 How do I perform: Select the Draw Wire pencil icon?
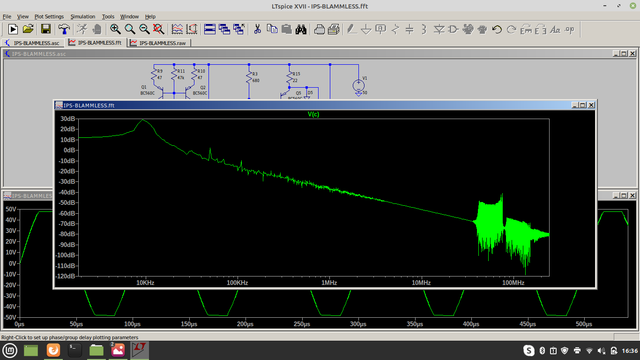pos(351,29)
